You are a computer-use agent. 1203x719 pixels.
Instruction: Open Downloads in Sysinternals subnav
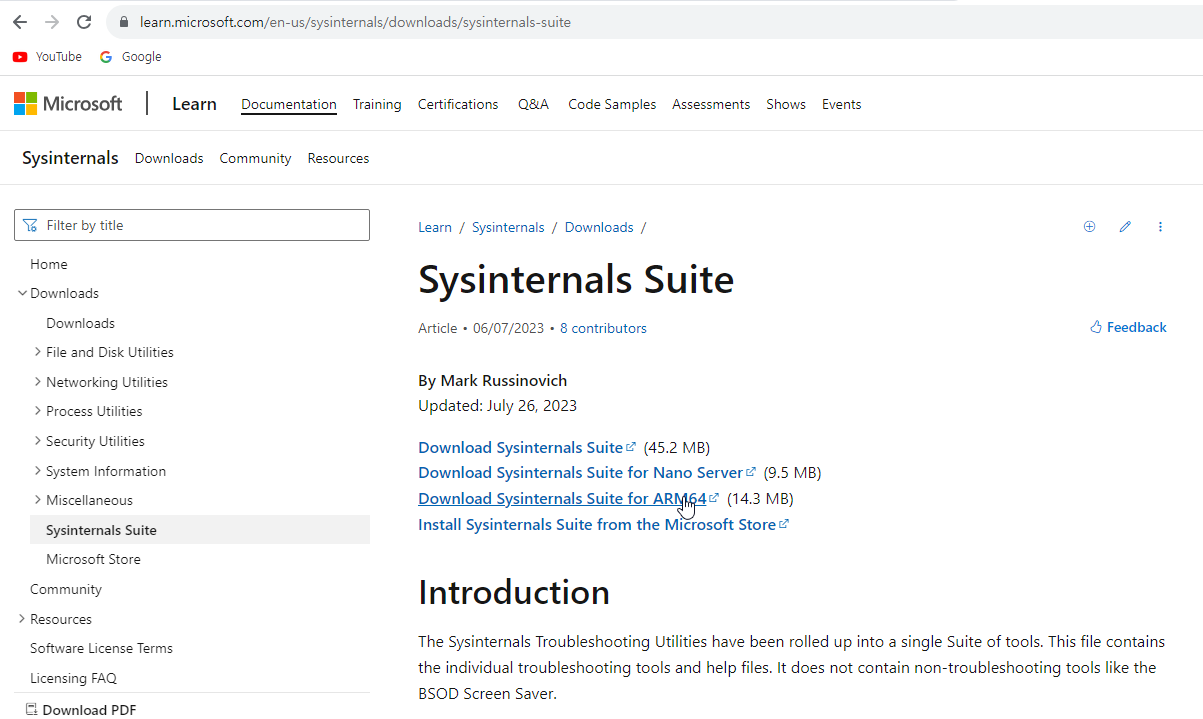click(169, 158)
